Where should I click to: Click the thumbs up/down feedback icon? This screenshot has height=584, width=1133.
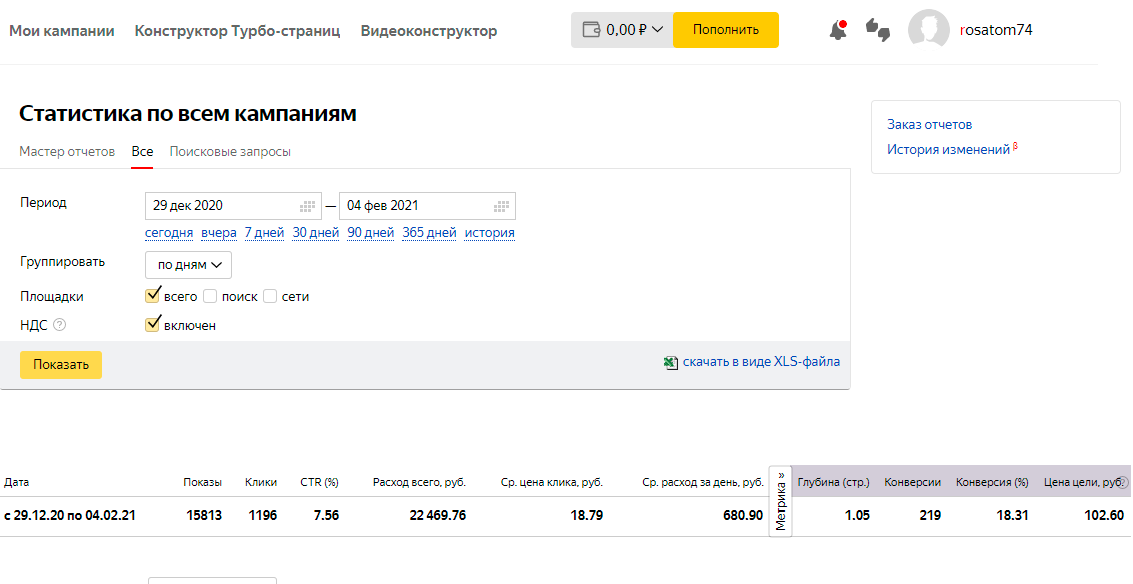pyautogui.click(x=878, y=30)
